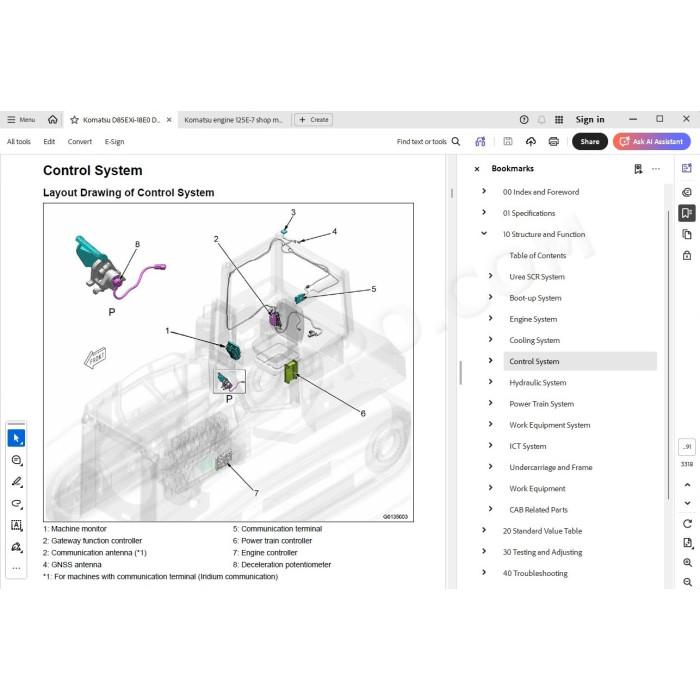Click the Create button
The image size is (700, 700).
click(313, 120)
